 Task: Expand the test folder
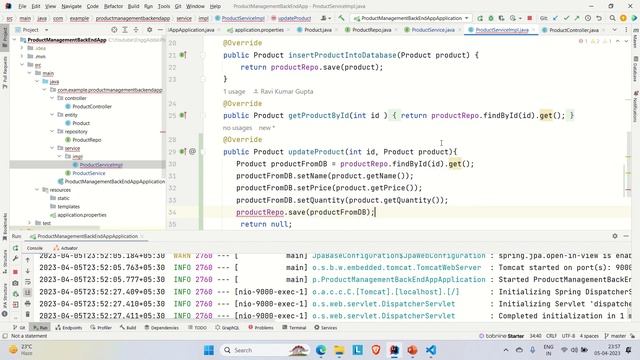(29, 223)
